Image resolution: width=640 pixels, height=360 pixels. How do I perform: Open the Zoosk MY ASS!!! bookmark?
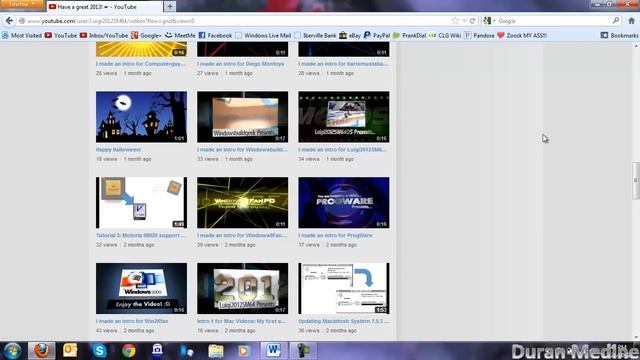(x=522, y=36)
